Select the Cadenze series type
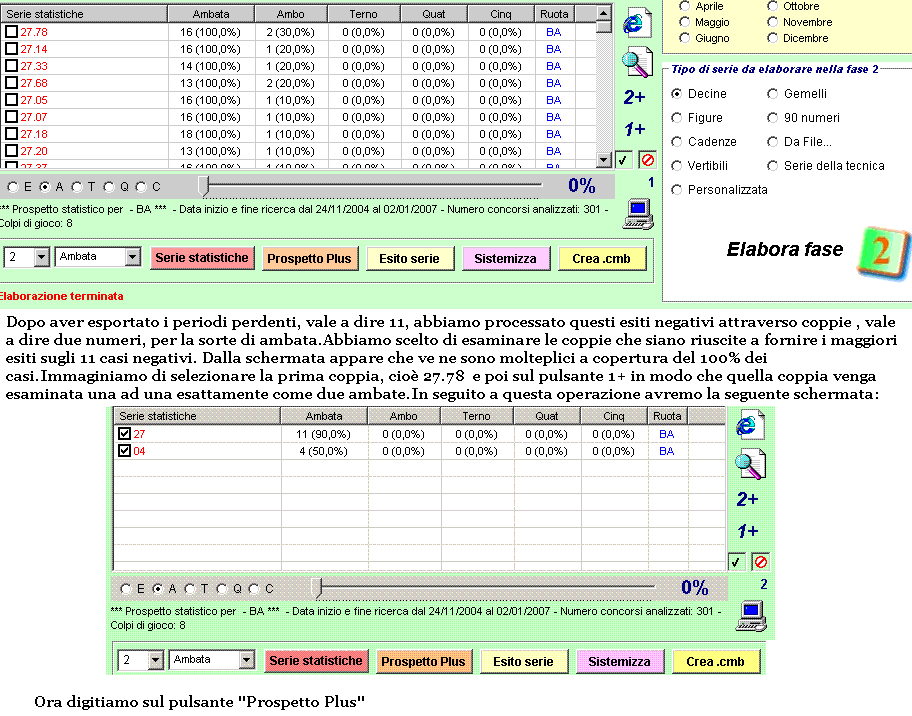 [676, 142]
